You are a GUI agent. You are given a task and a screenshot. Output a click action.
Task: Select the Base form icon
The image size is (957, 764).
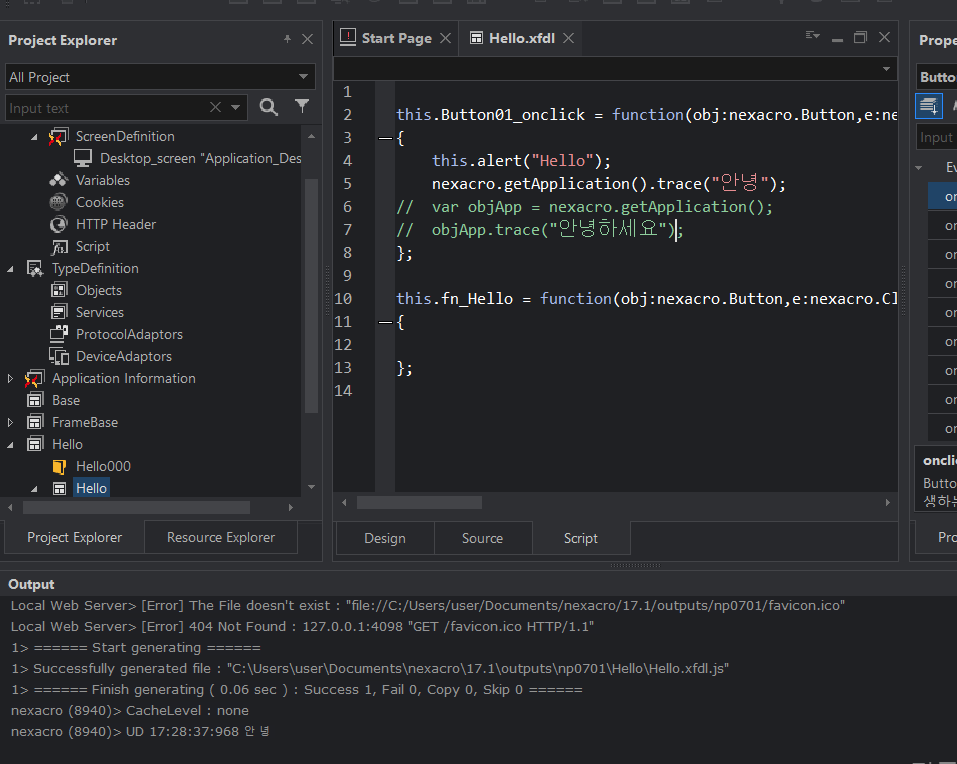[35, 400]
